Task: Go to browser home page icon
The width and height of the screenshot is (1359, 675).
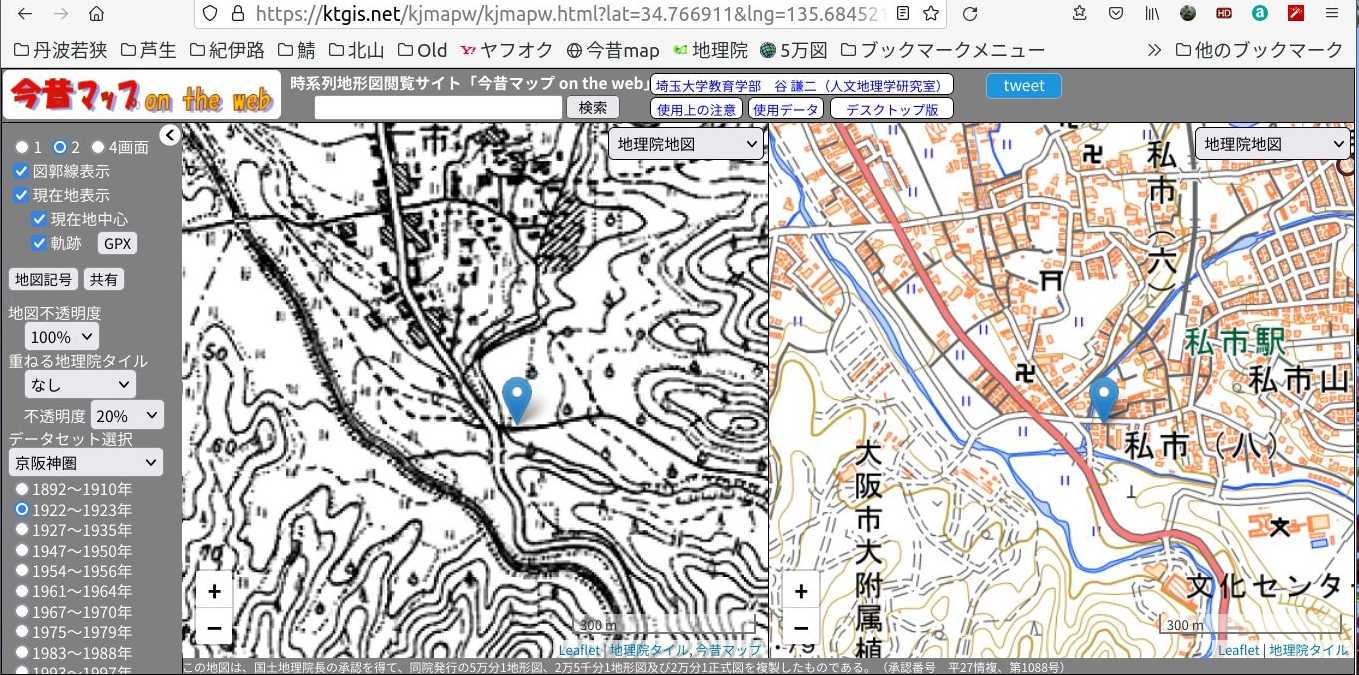Action: 96,14
